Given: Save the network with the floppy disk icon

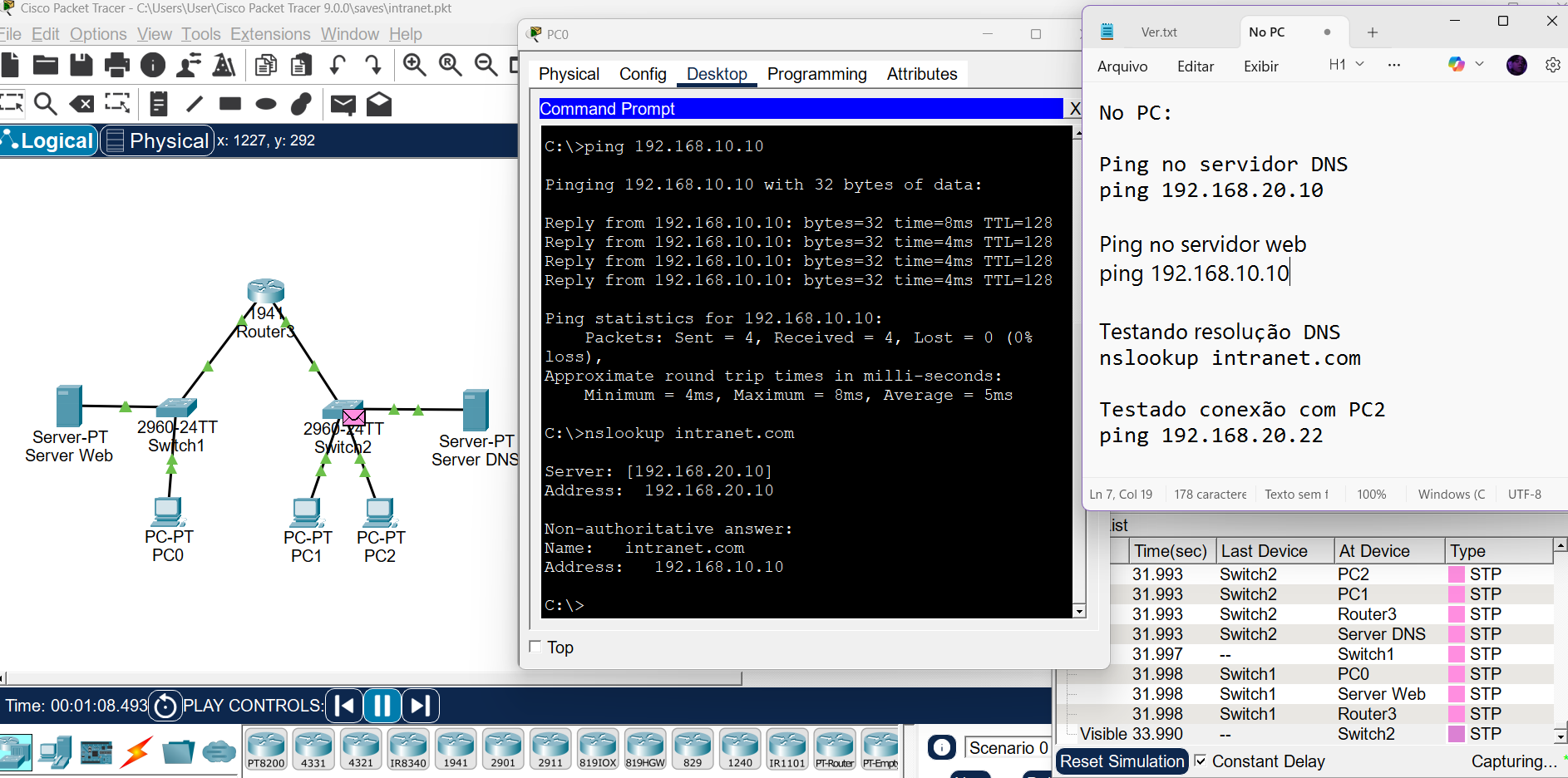Looking at the screenshot, I should tap(81, 65).
